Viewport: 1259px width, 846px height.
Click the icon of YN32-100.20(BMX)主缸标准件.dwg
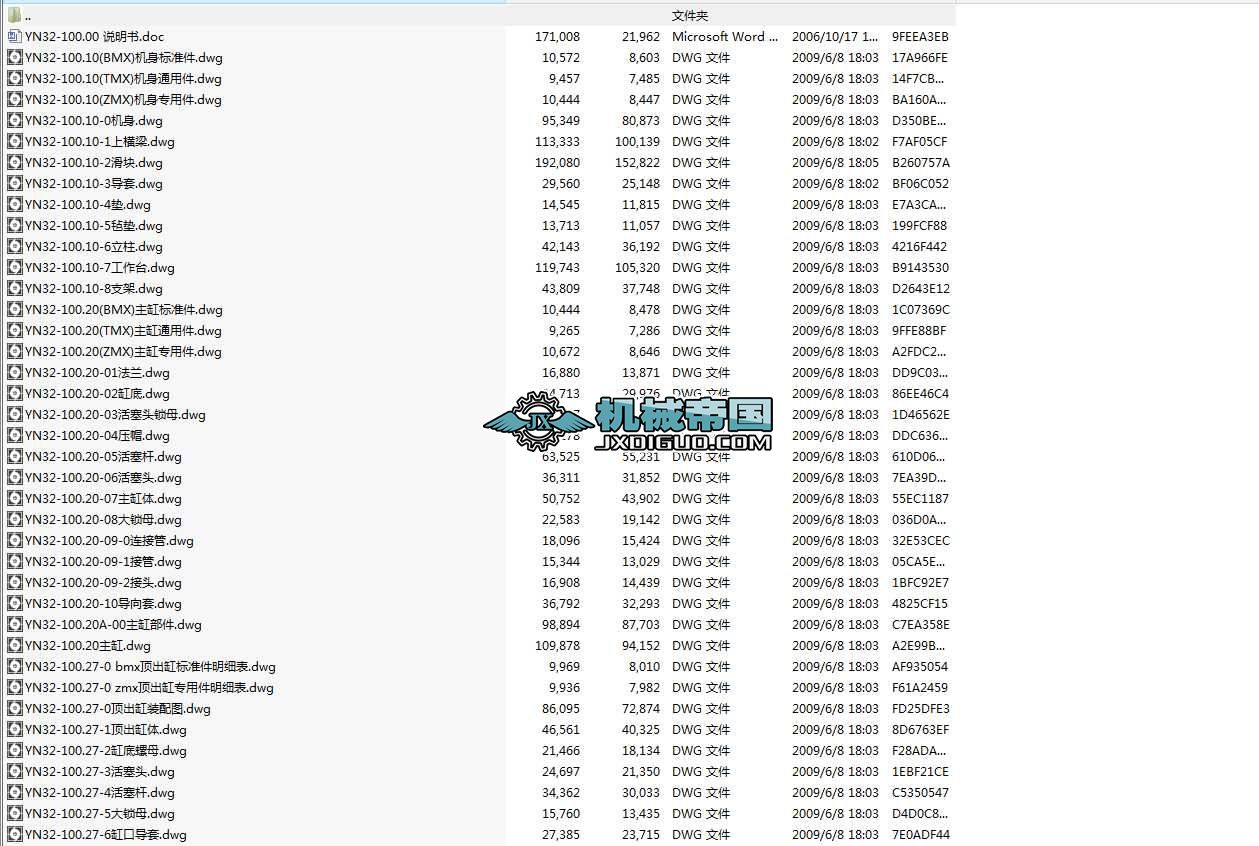tap(14, 309)
